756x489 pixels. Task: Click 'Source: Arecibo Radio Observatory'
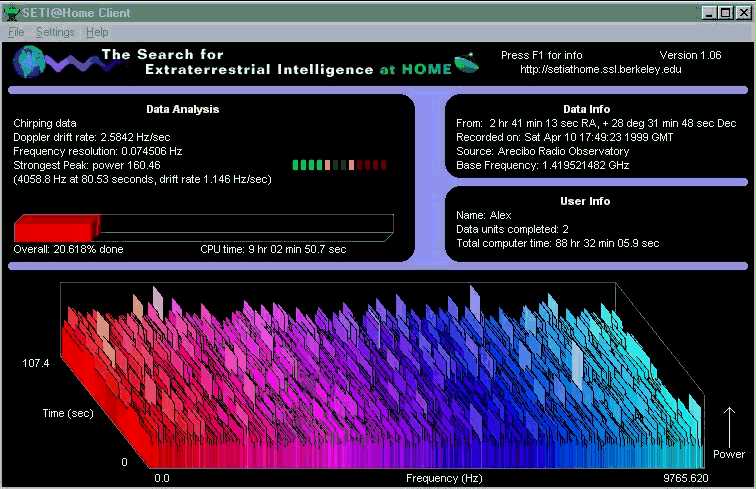click(x=542, y=151)
